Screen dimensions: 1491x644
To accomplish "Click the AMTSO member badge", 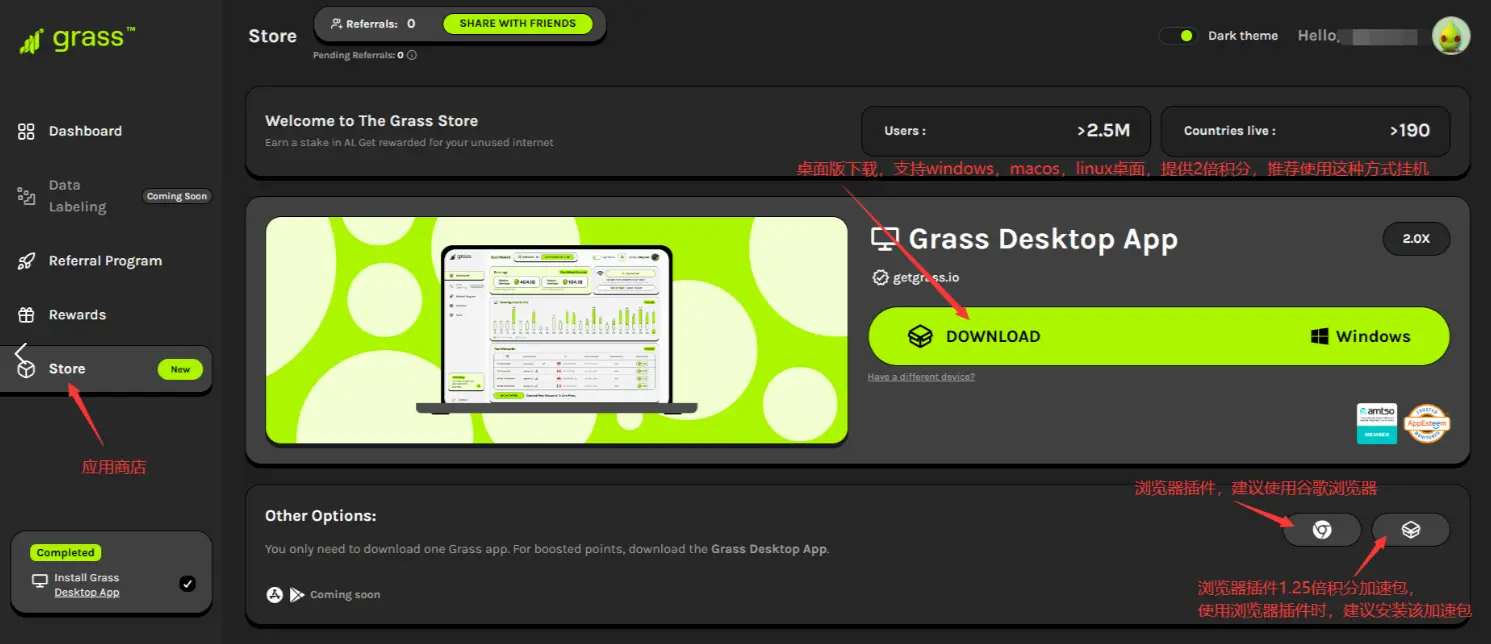I will (1376, 423).
